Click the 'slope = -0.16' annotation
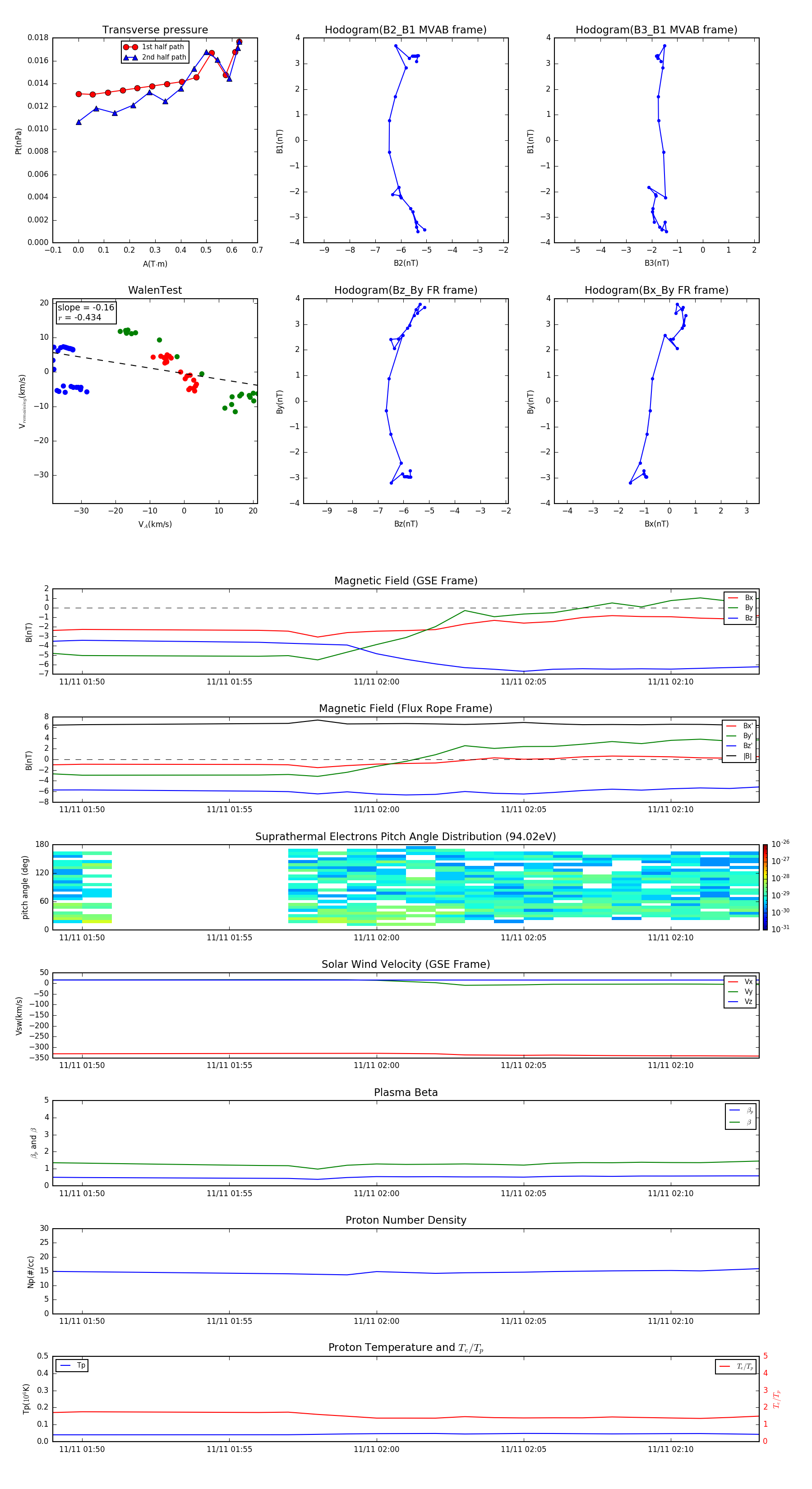 86,308
